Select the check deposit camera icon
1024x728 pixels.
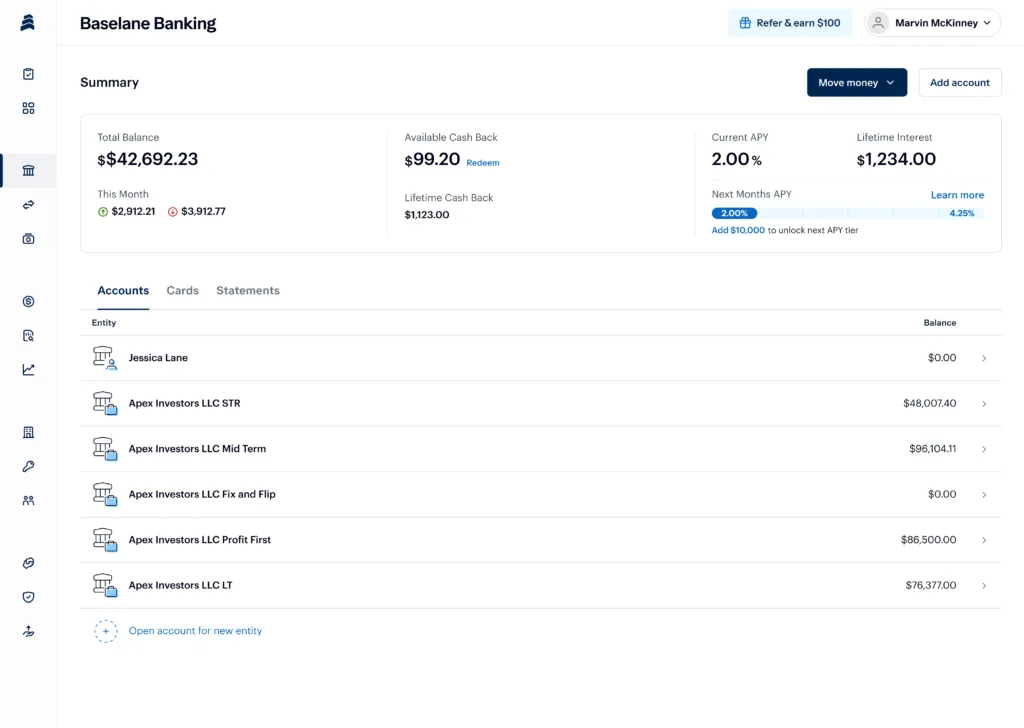pyautogui.click(x=27, y=238)
